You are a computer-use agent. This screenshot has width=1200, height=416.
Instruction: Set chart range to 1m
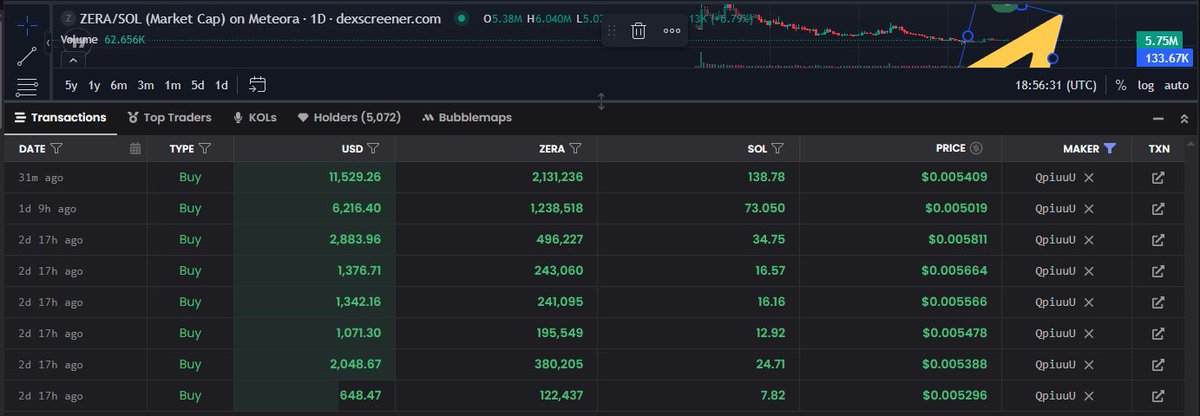[x=173, y=85]
